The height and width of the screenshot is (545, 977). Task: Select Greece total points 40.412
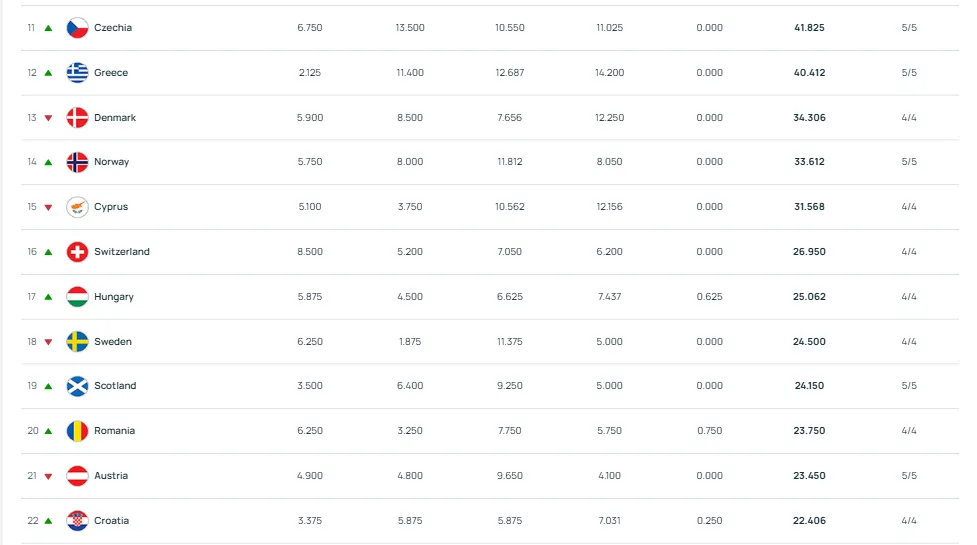pos(809,73)
